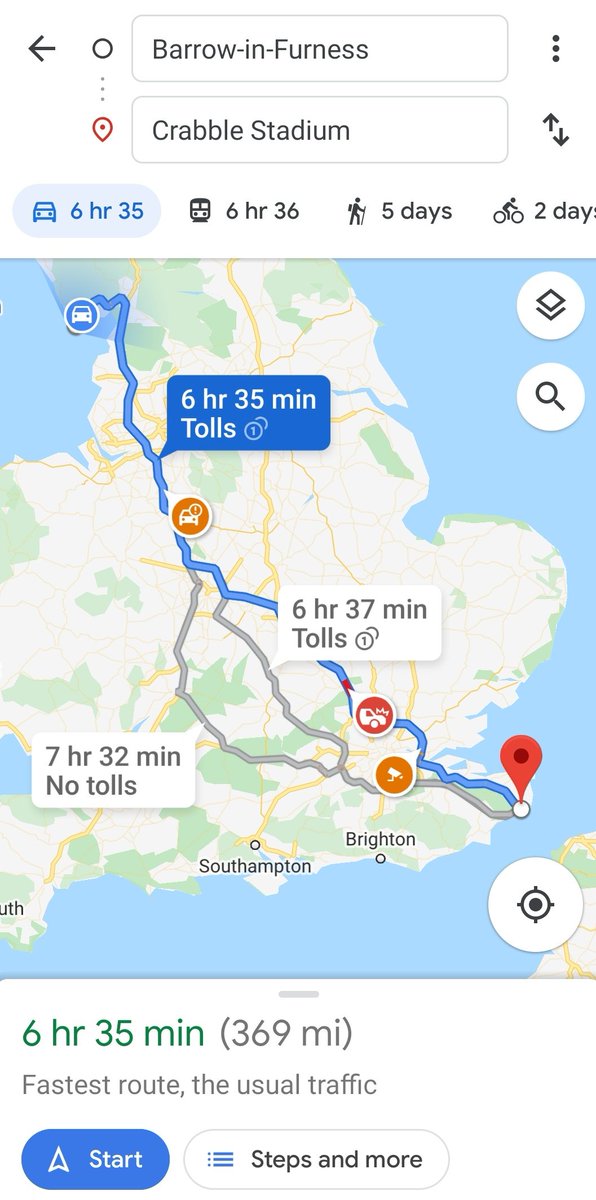Switch to the transit tab 6 hr 36
This screenshot has width=596, height=1200.
(244, 211)
